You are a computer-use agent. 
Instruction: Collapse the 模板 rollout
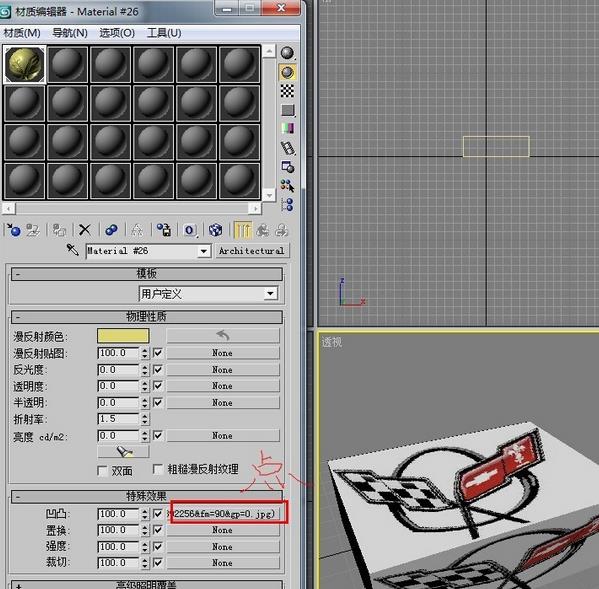[x=147, y=274]
